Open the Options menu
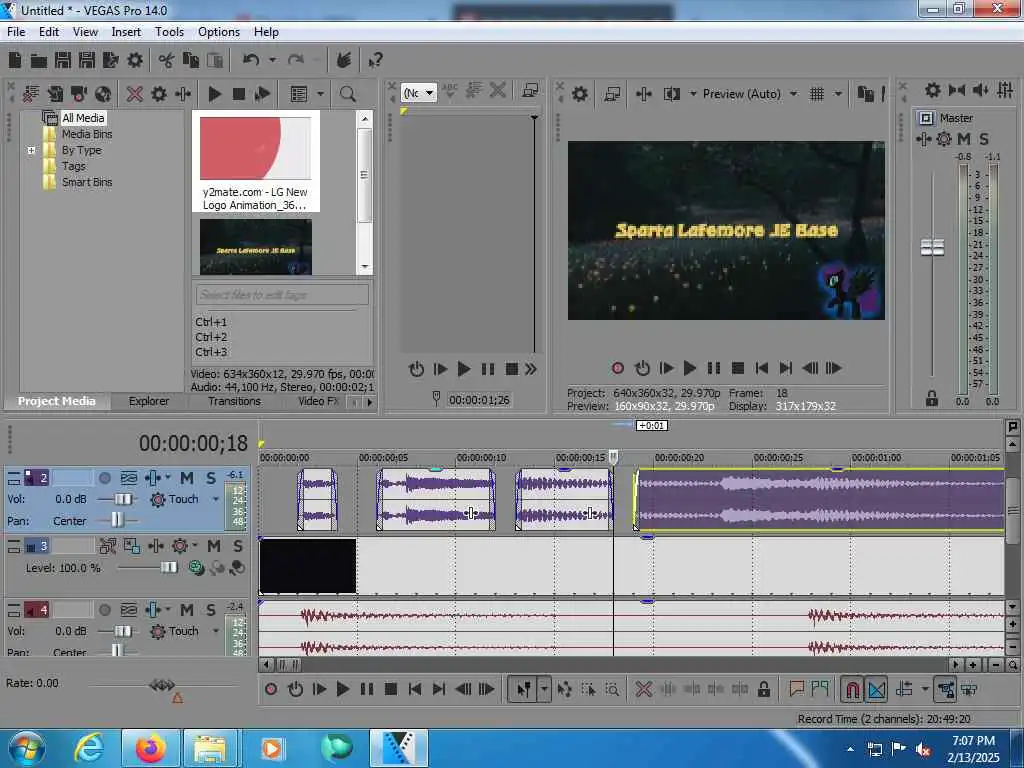1024x768 pixels. (219, 32)
